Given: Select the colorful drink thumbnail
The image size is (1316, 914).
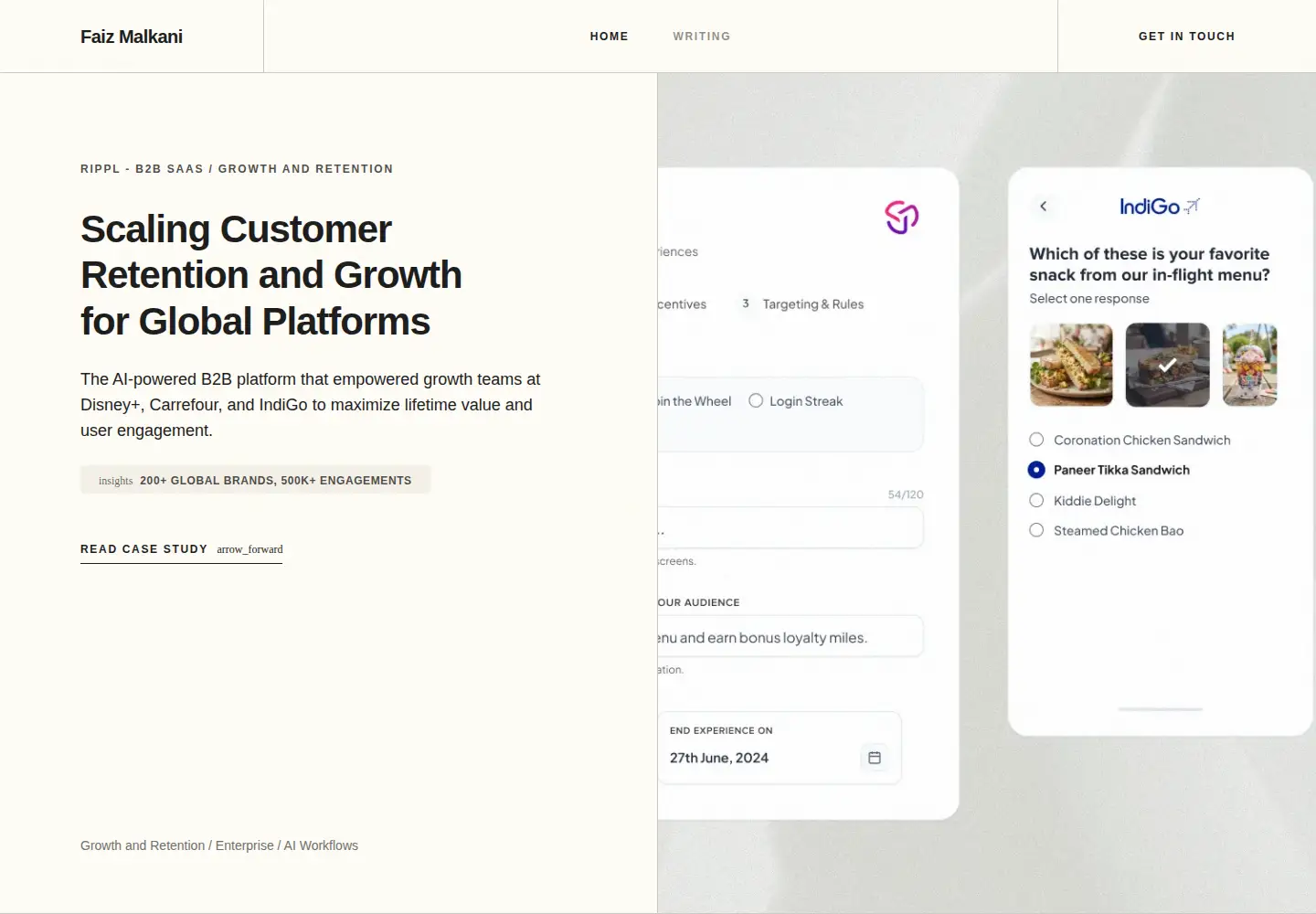Looking at the screenshot, I should (1249, 365).
